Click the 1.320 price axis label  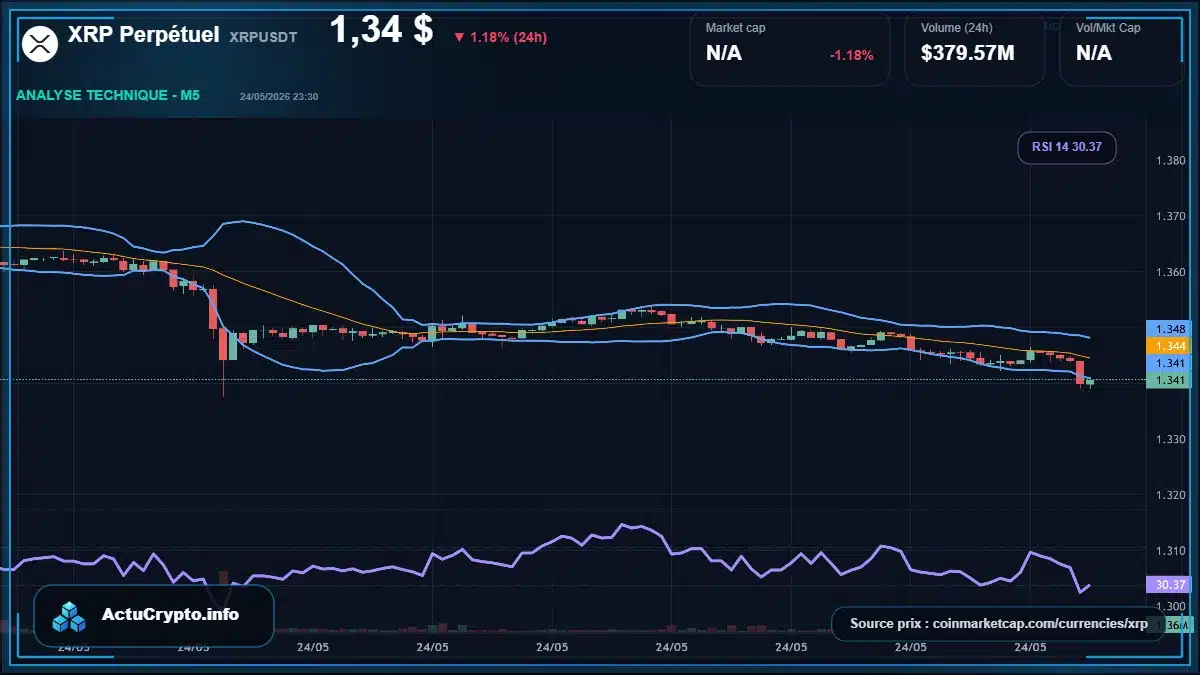click(x=1170, y=495)
